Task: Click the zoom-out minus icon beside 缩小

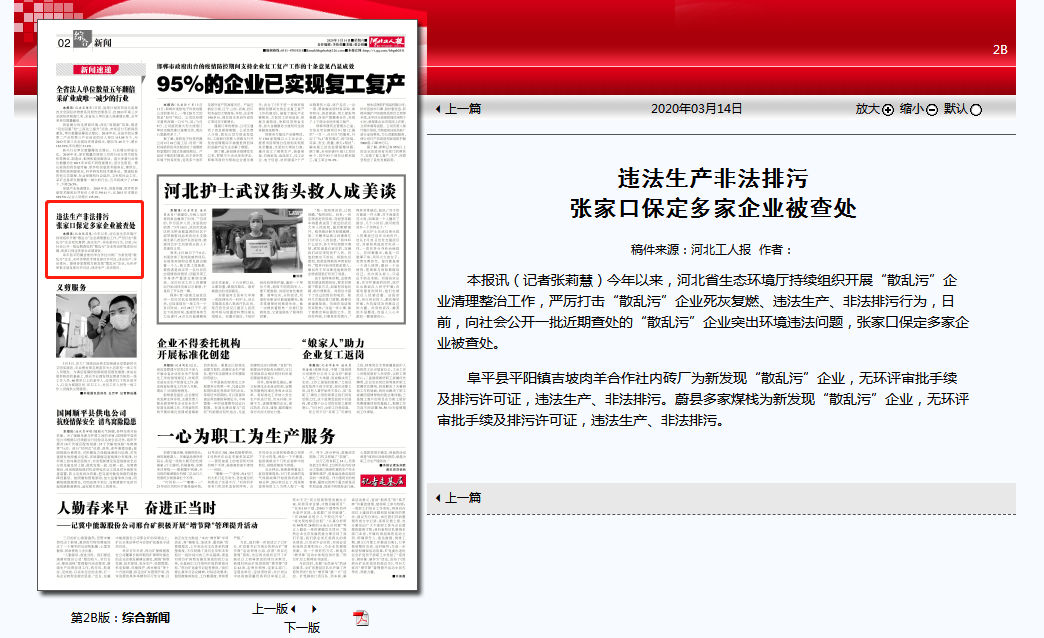Action: click(931, 110)
